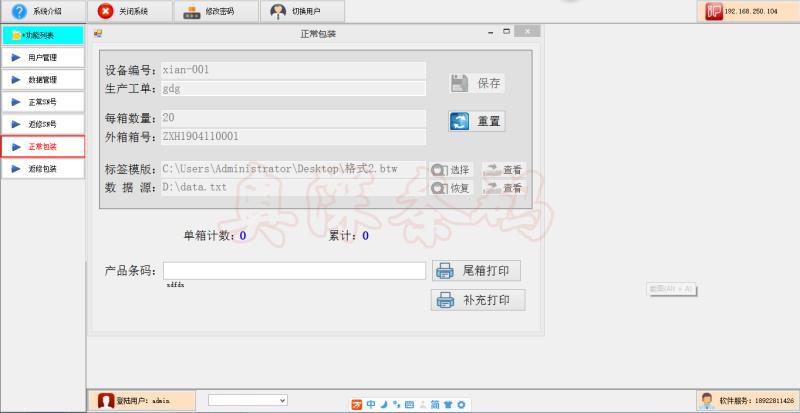Click 恢复 next to the data source
800x413 pixels.
pyautogui.click(x=451, y=188)
